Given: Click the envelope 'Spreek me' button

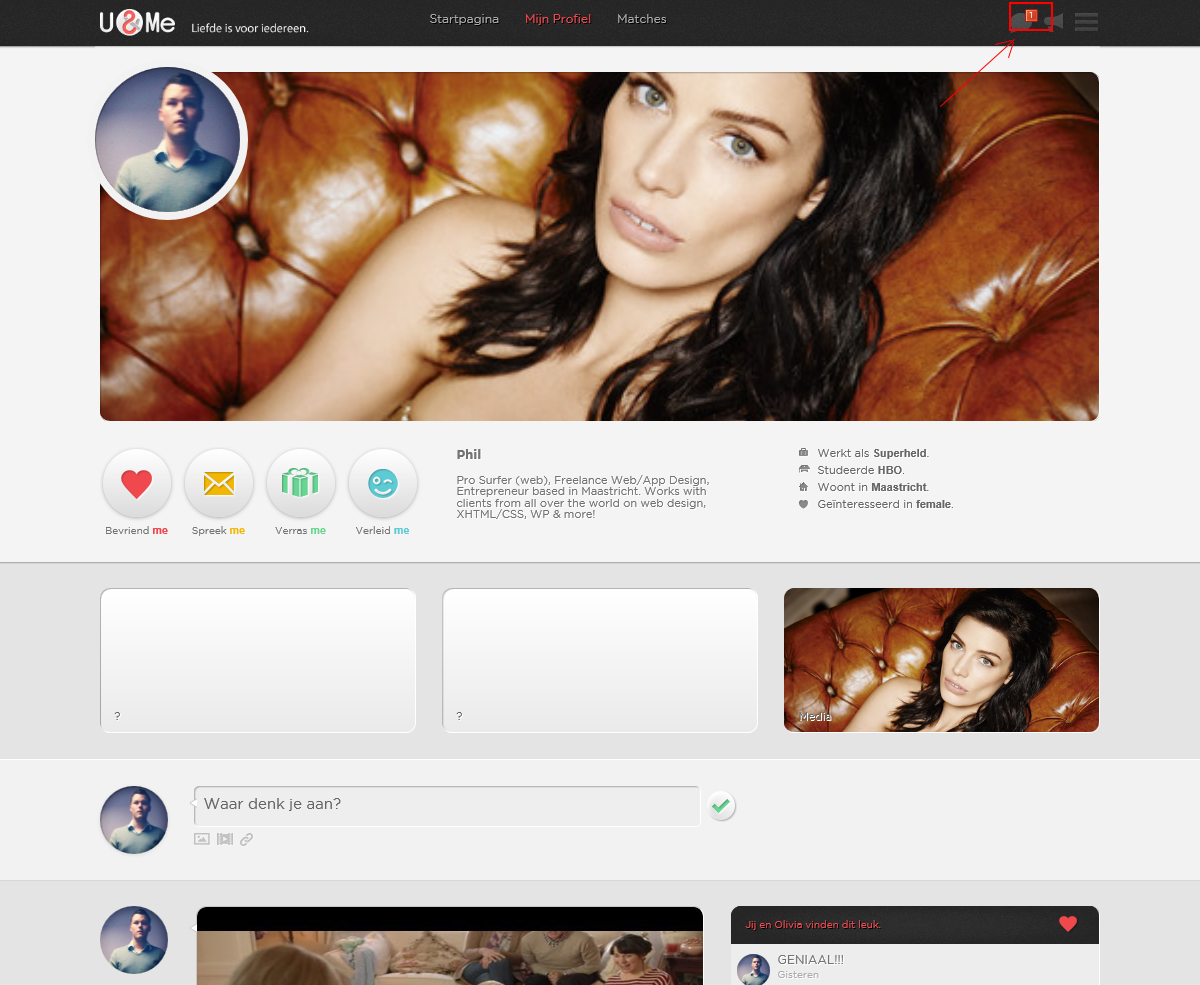Looking at the screenshot, I should pyautogui.click(x=218, y=484).
